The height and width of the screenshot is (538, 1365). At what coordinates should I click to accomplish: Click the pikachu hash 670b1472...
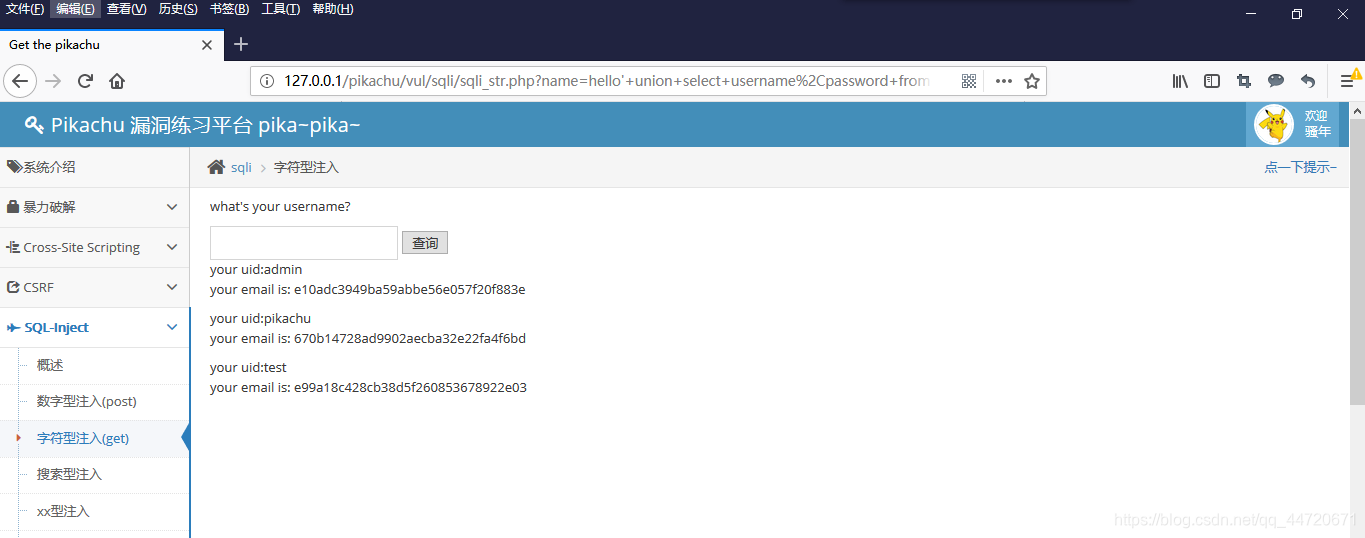coord(410,339)
